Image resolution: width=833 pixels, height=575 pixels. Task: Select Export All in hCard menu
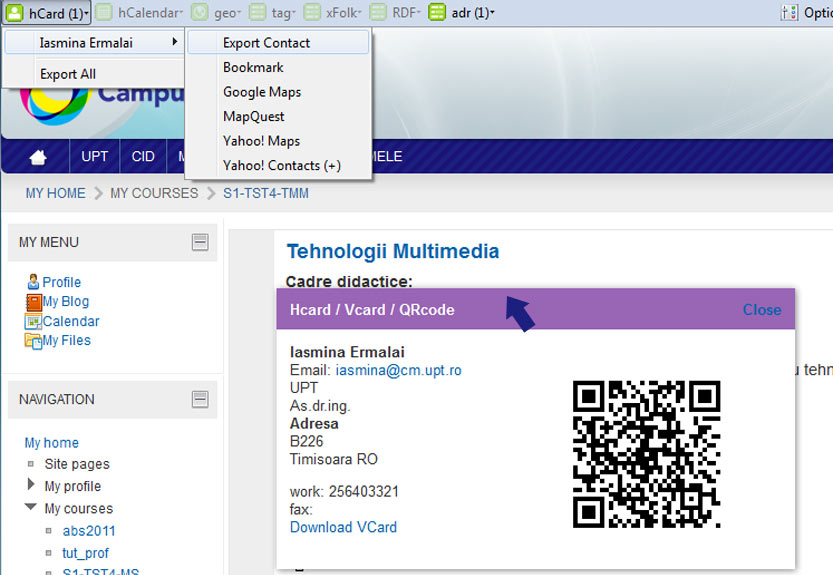[68, 74]
